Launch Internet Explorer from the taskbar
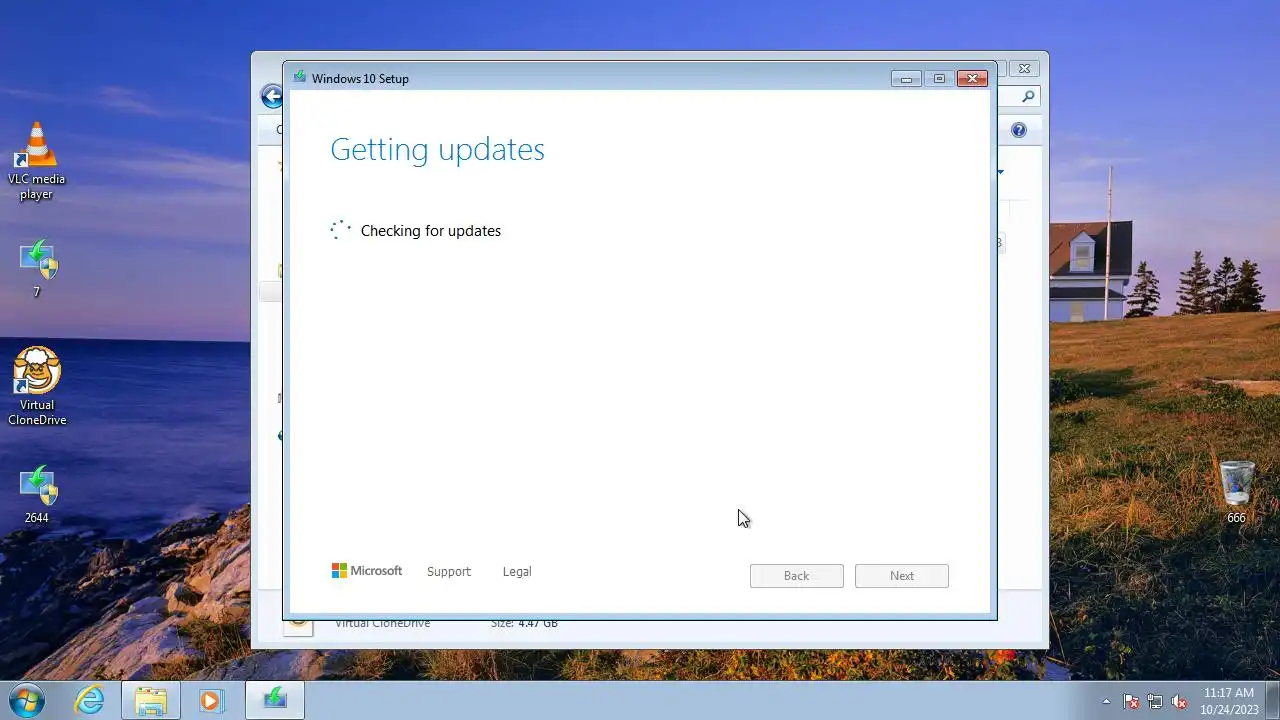The image size is (1280, 720). 90,700
